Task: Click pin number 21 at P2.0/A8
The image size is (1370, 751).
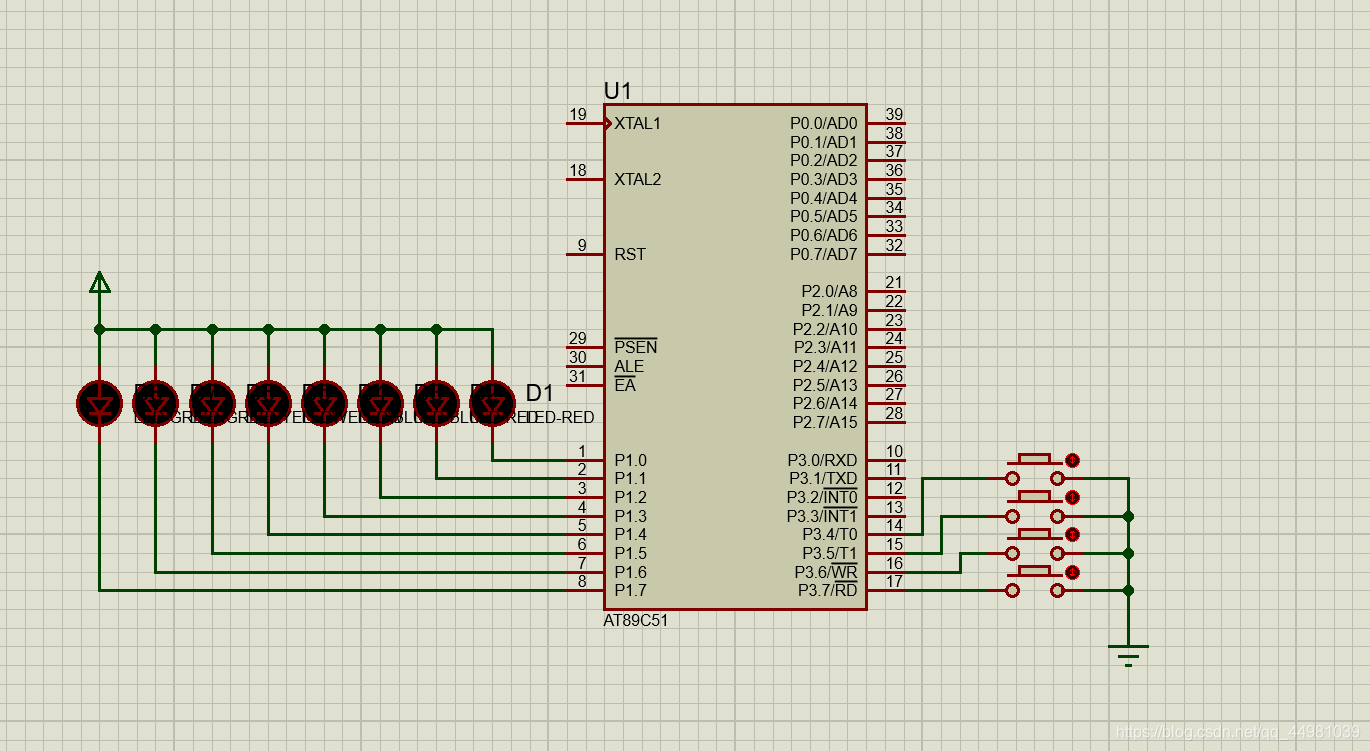Action: pos(894,282)
